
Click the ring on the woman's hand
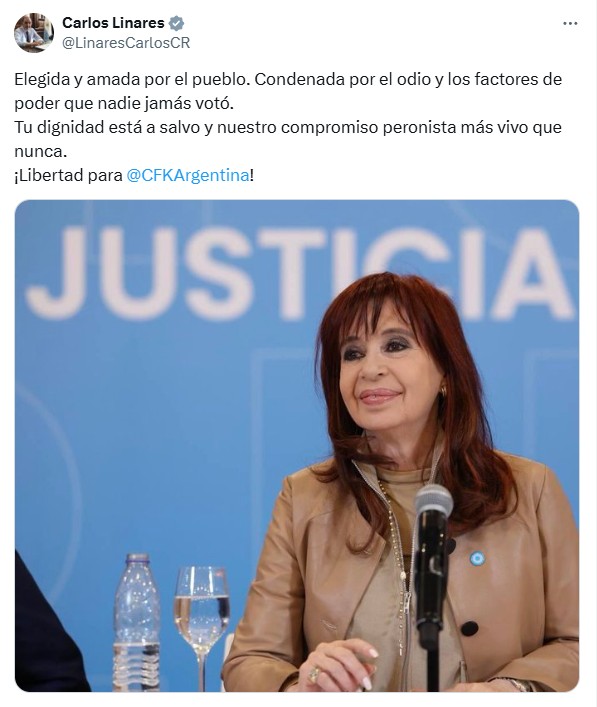click(315, 675)
